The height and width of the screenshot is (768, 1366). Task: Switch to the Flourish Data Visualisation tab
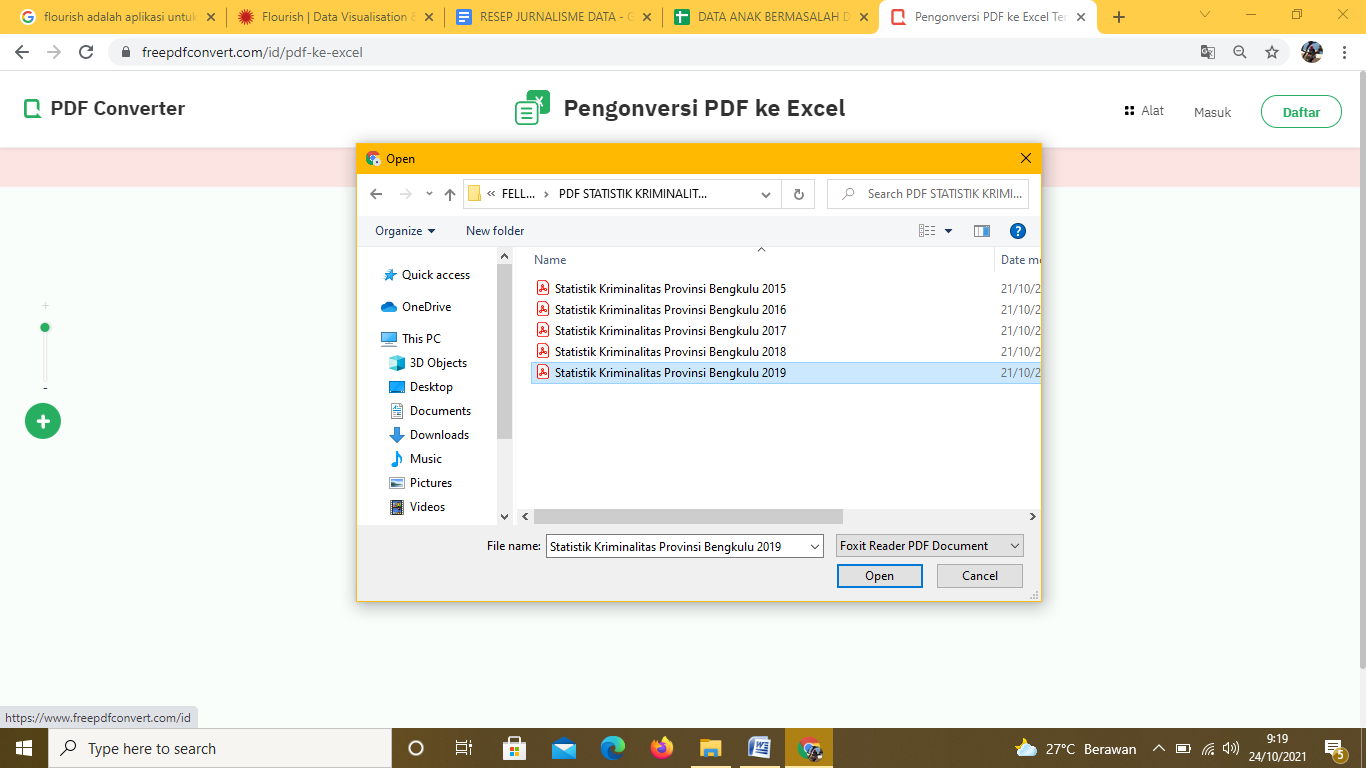333,17
